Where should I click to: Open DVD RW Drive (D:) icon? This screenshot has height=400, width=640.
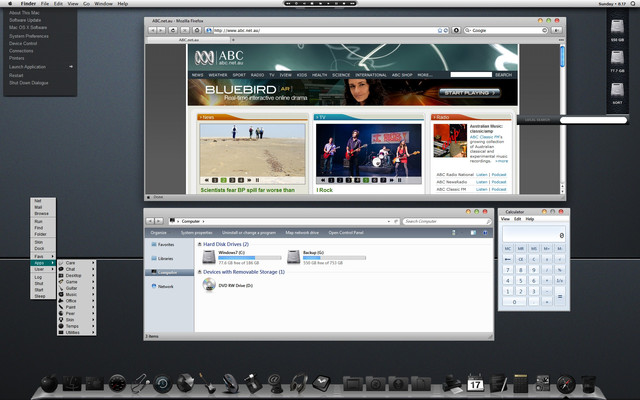[x=209, y=284]
